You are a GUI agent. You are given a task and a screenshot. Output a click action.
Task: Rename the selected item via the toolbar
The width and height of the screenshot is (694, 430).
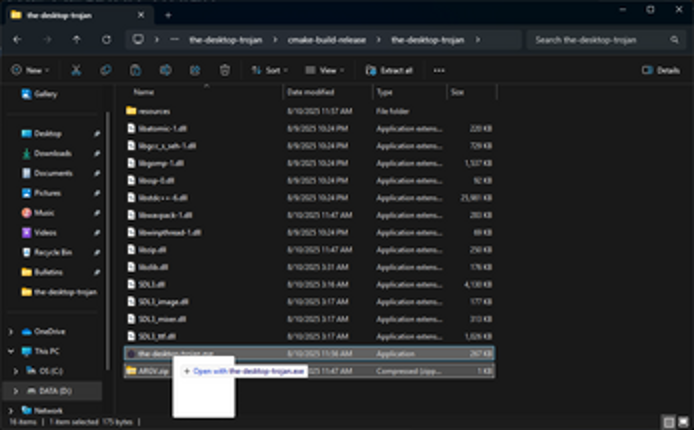click(x=166, y=70)
